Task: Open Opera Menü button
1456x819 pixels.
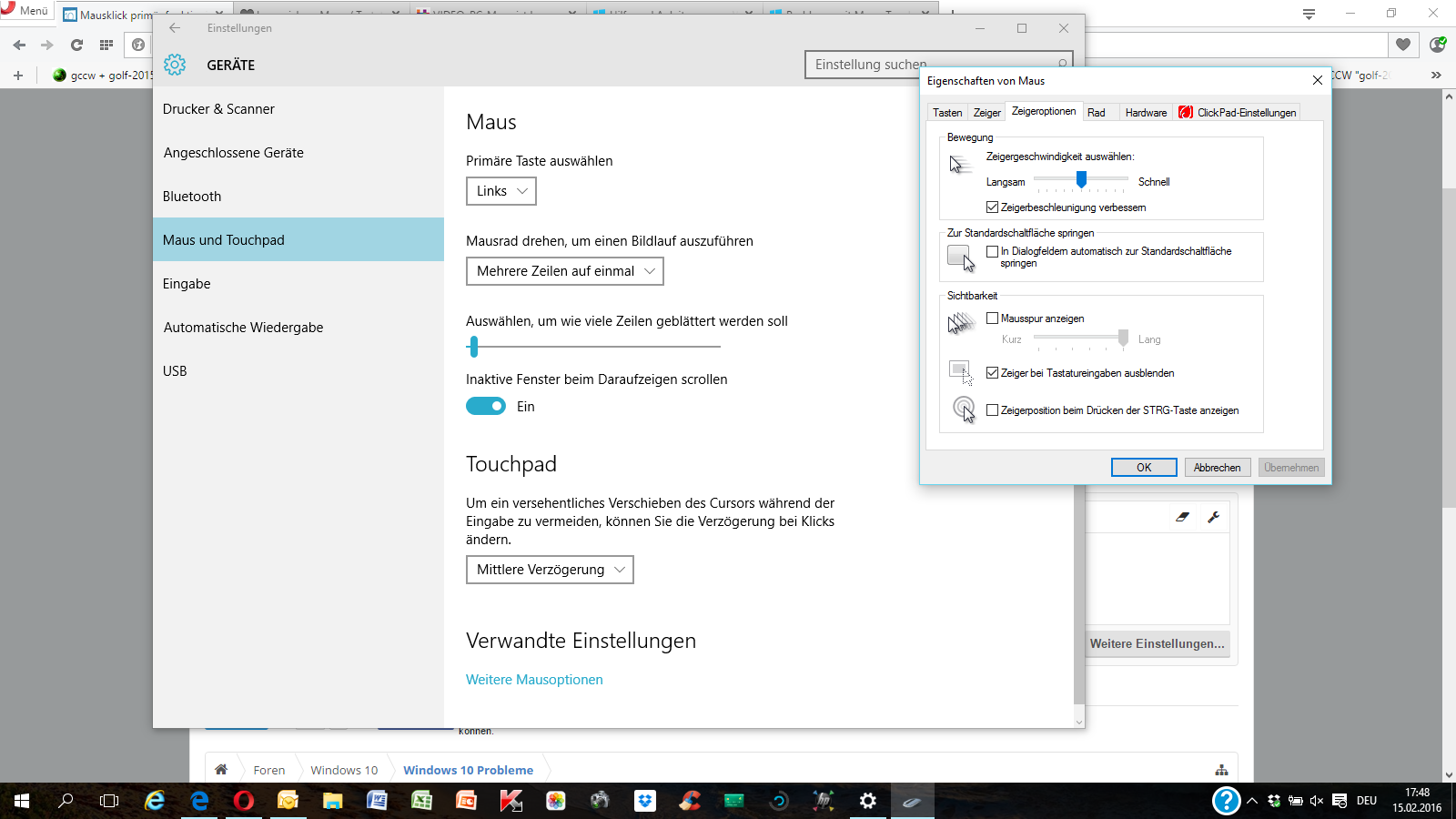Action: click(x=25, y=11)
